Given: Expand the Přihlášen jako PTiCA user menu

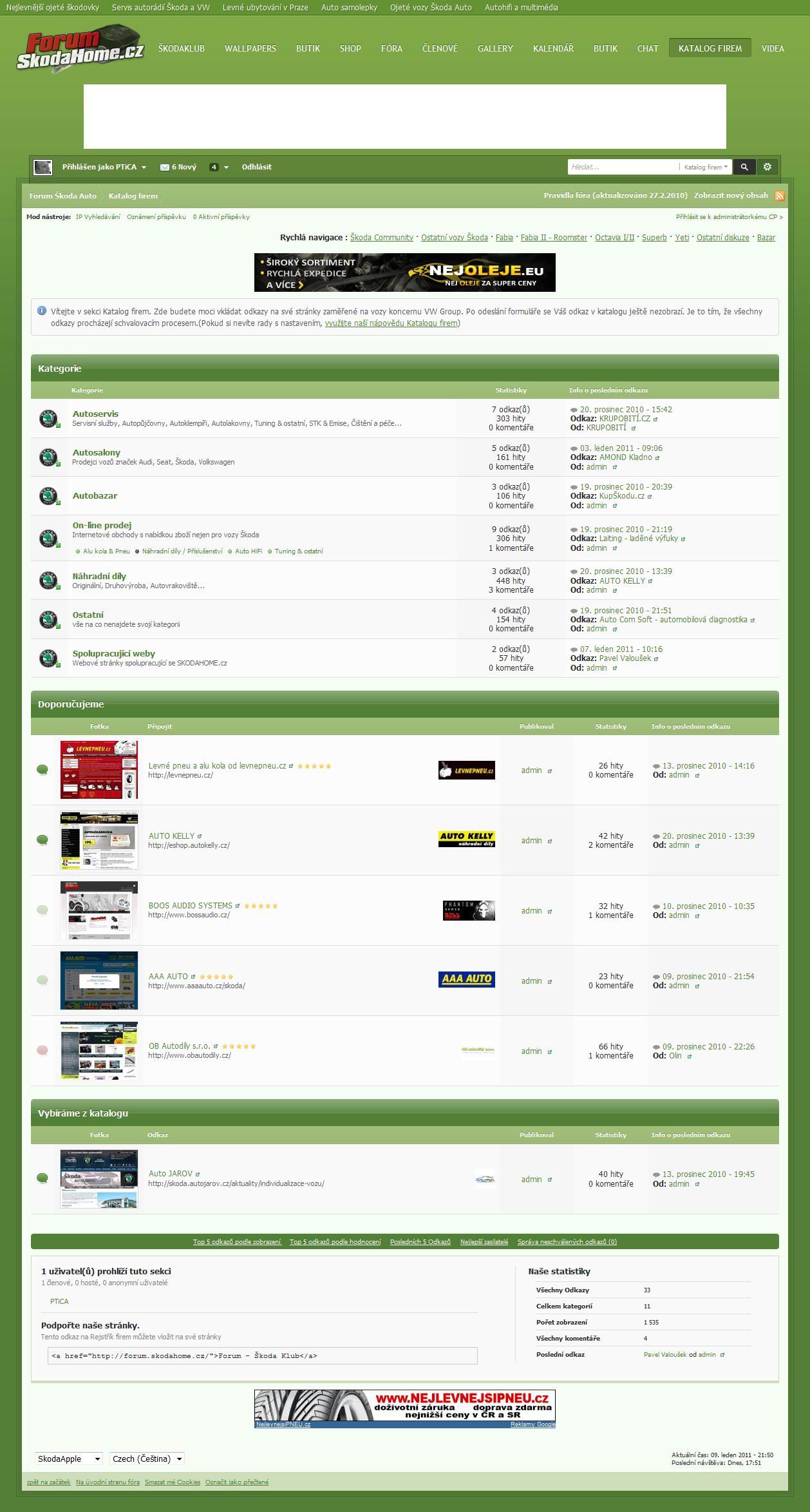Looking at the screenshot, I should (104, 167).
